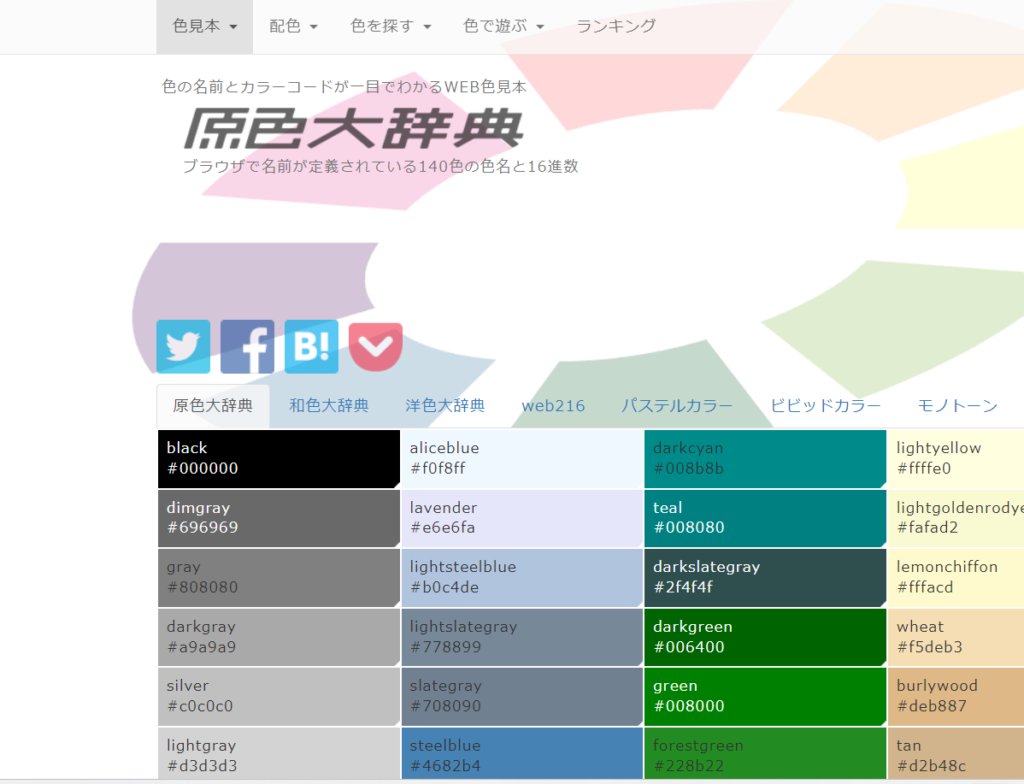This screenshot has width=1024, height=784.
Task: Click the Twitter share icon
Action: 183,346
